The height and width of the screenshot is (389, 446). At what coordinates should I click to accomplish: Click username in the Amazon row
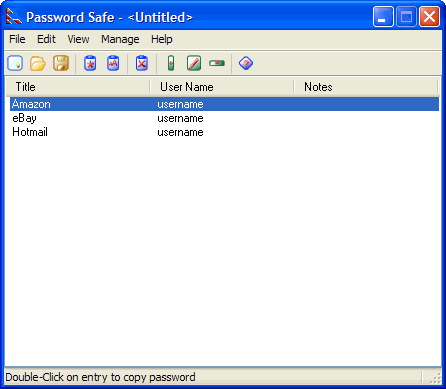(180, 104)
